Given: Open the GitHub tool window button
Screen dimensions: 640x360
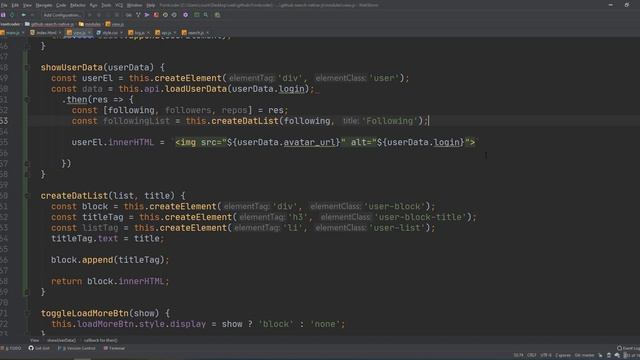Looking at the screenshot, I should point(39,348).
